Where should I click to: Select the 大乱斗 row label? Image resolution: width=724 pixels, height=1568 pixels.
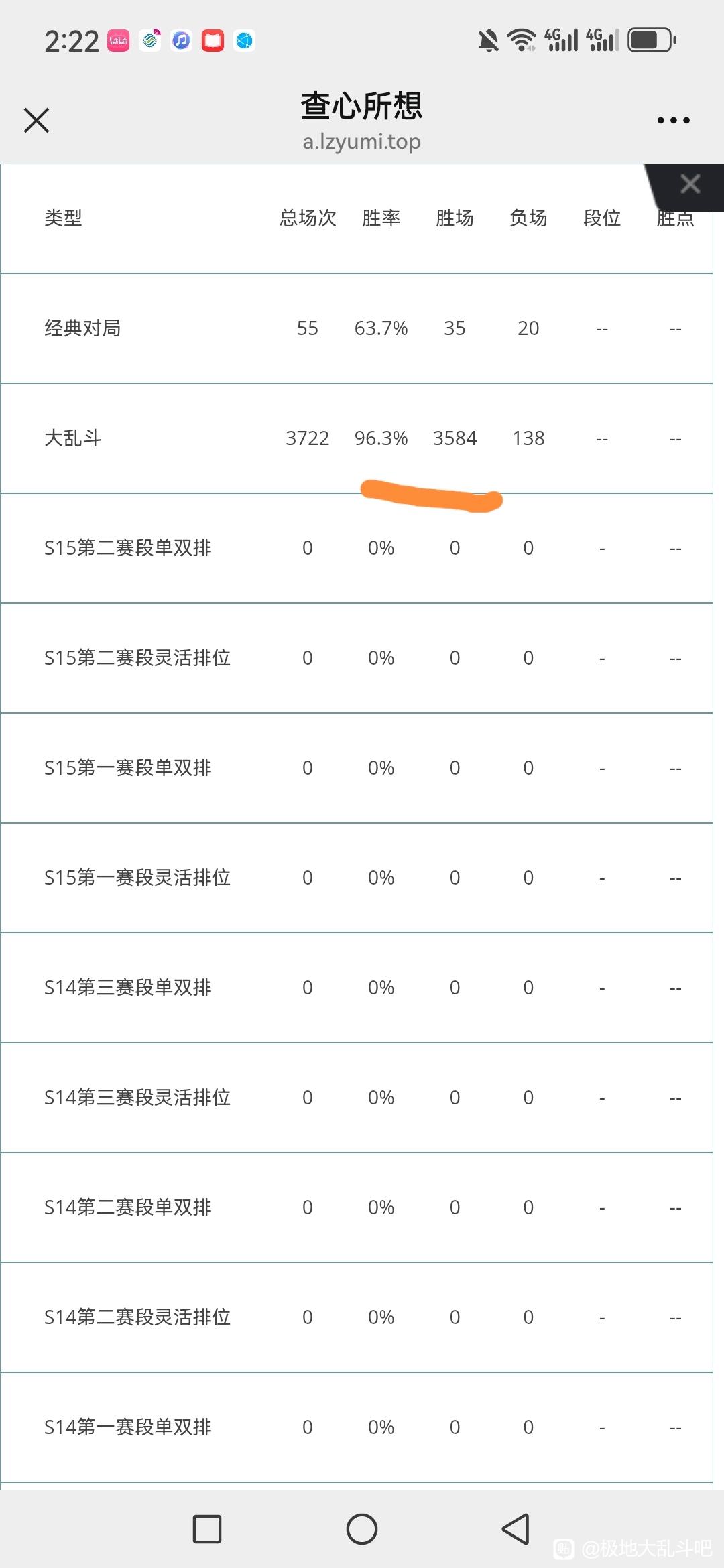73,438
